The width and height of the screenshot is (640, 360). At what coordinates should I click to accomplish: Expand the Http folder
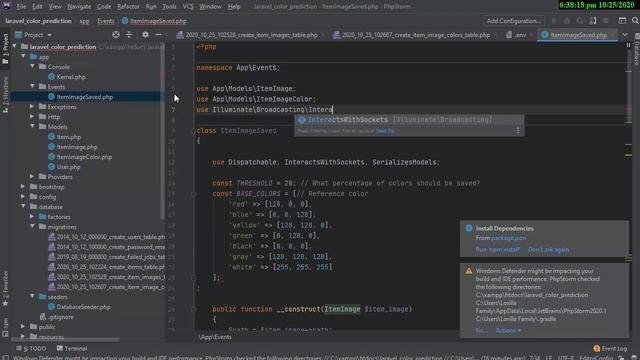32,117
